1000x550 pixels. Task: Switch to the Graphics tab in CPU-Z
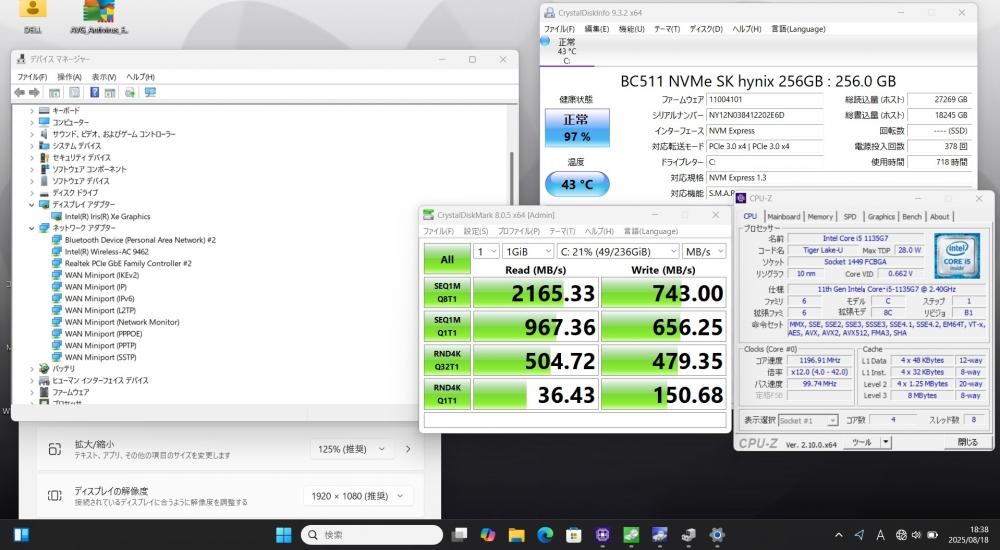(881, 216)
